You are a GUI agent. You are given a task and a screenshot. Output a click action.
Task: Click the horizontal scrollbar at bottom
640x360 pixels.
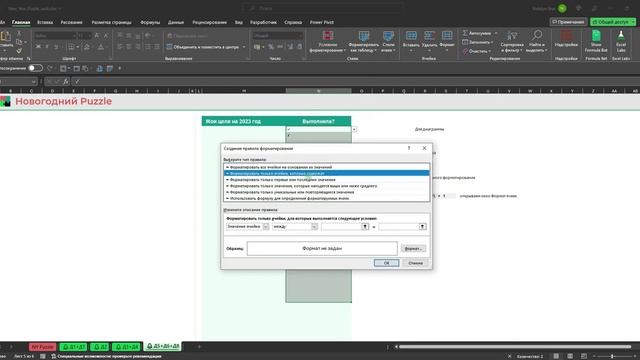515,347
